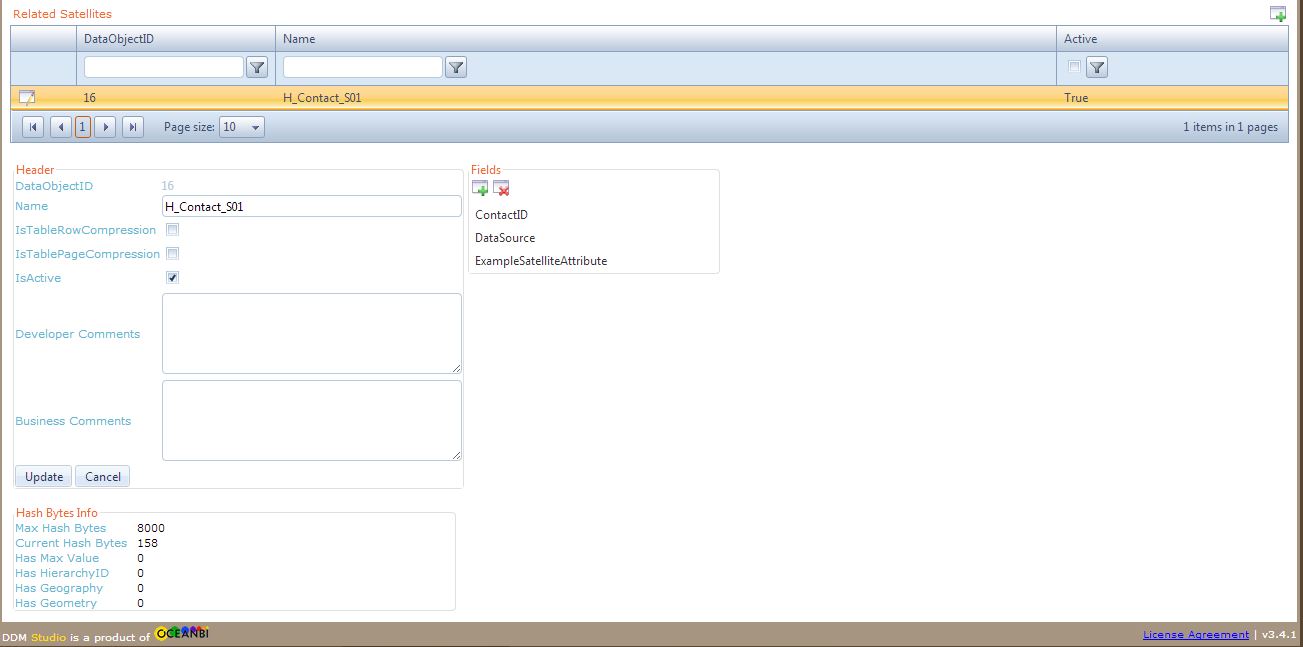Enable IsTableRowCompression checkbox
The height and width of the screenshot is (647, 1303).
172,230
